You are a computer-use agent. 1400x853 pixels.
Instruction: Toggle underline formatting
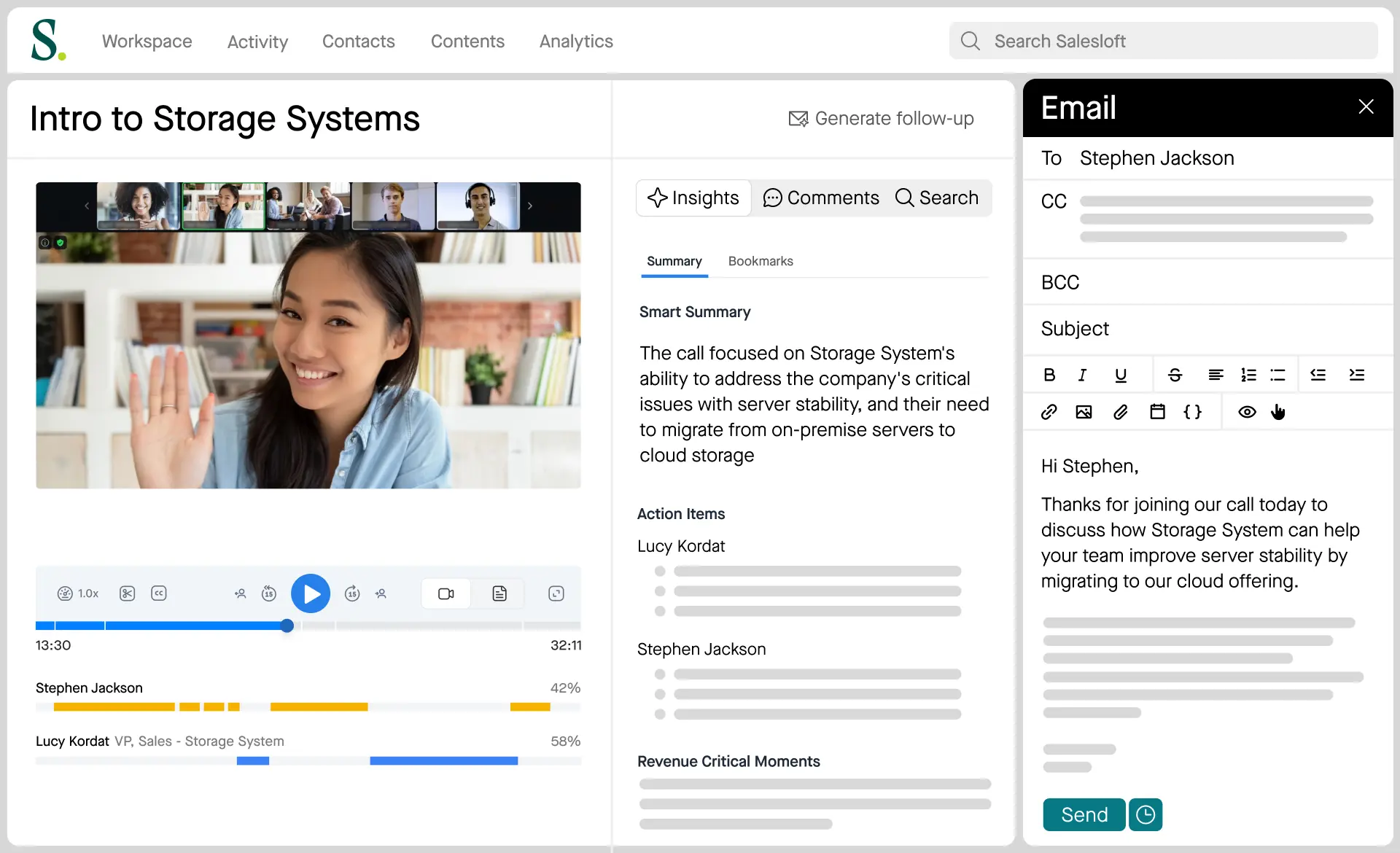[x=1121, y=375]
